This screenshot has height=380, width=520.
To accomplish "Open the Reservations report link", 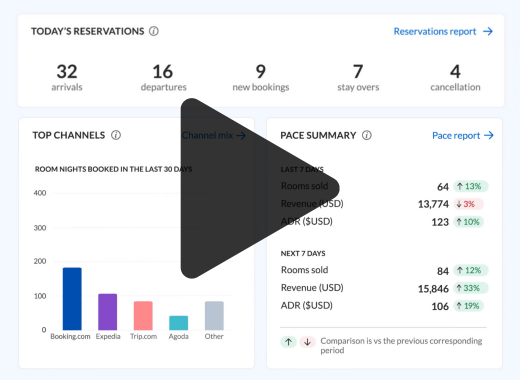I will point(435,31).
